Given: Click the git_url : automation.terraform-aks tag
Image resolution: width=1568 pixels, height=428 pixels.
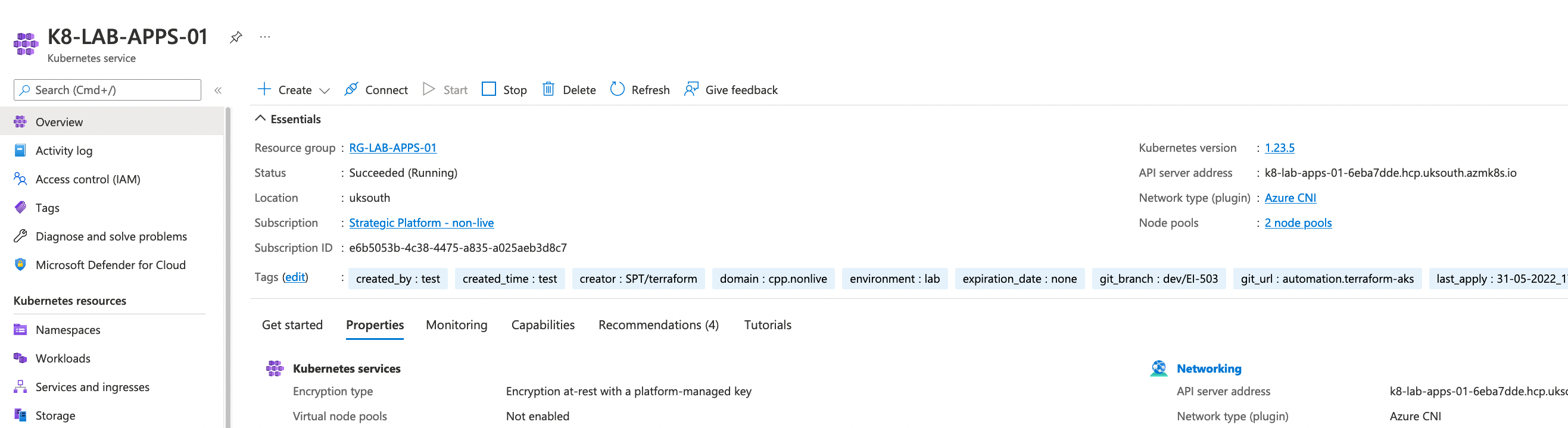Looking at the screenshot, I should pos(1327,279).
